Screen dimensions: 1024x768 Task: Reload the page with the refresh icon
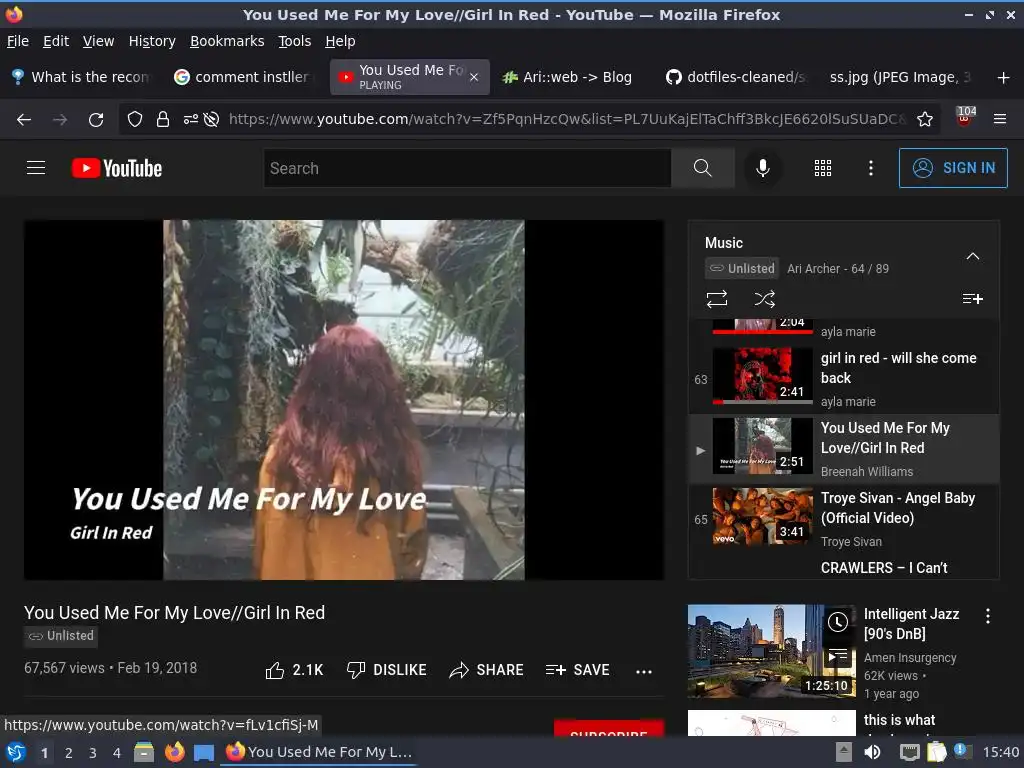pos(96,120)
